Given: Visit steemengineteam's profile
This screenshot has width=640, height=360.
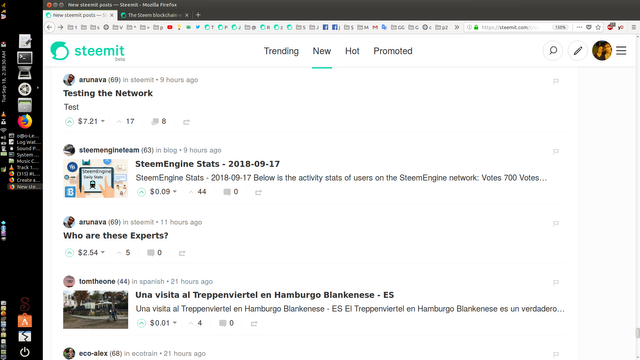Looking at the screenshot, I should pos(109,150).
